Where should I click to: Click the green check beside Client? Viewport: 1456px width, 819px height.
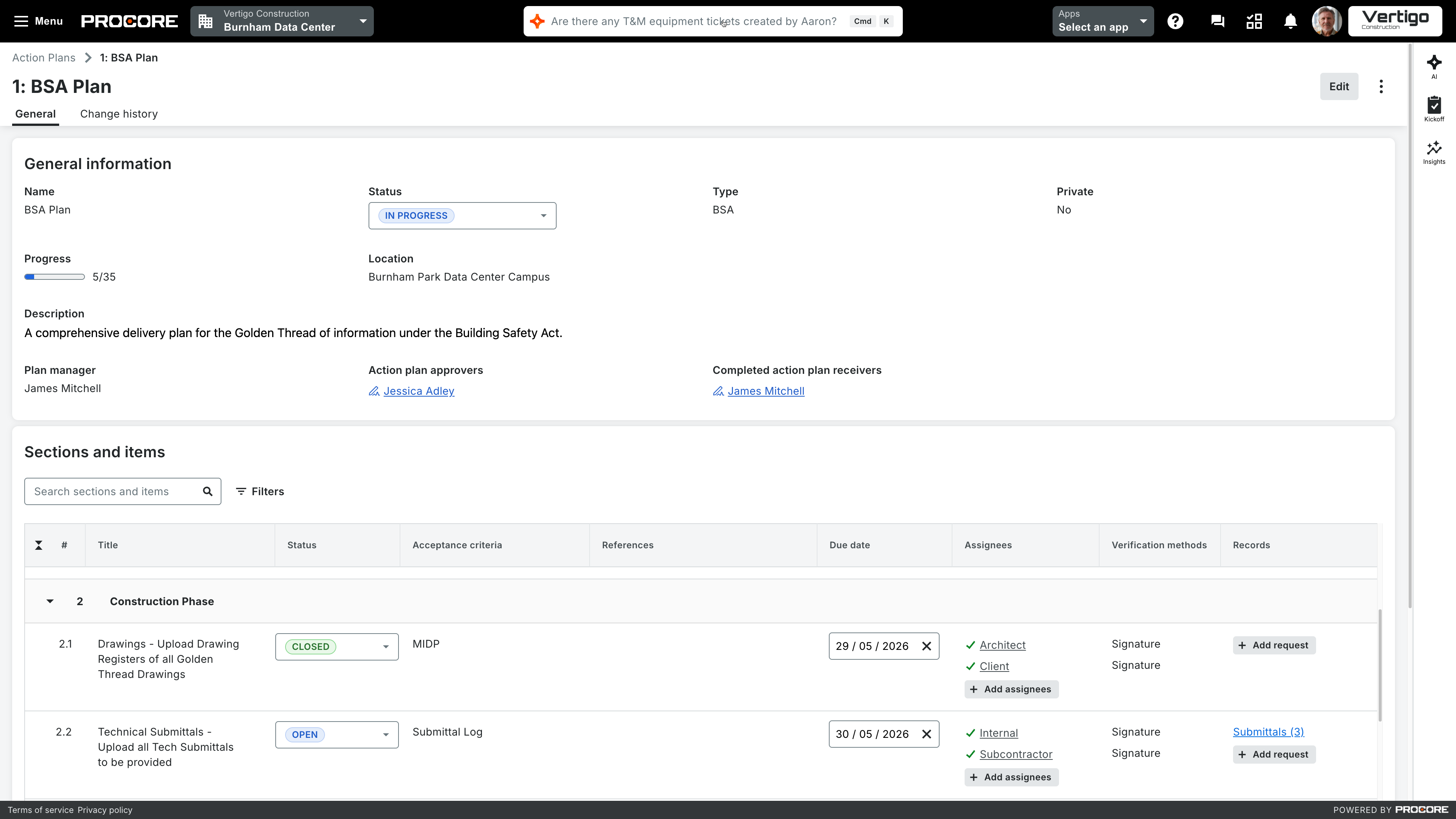tap(971, 667)
